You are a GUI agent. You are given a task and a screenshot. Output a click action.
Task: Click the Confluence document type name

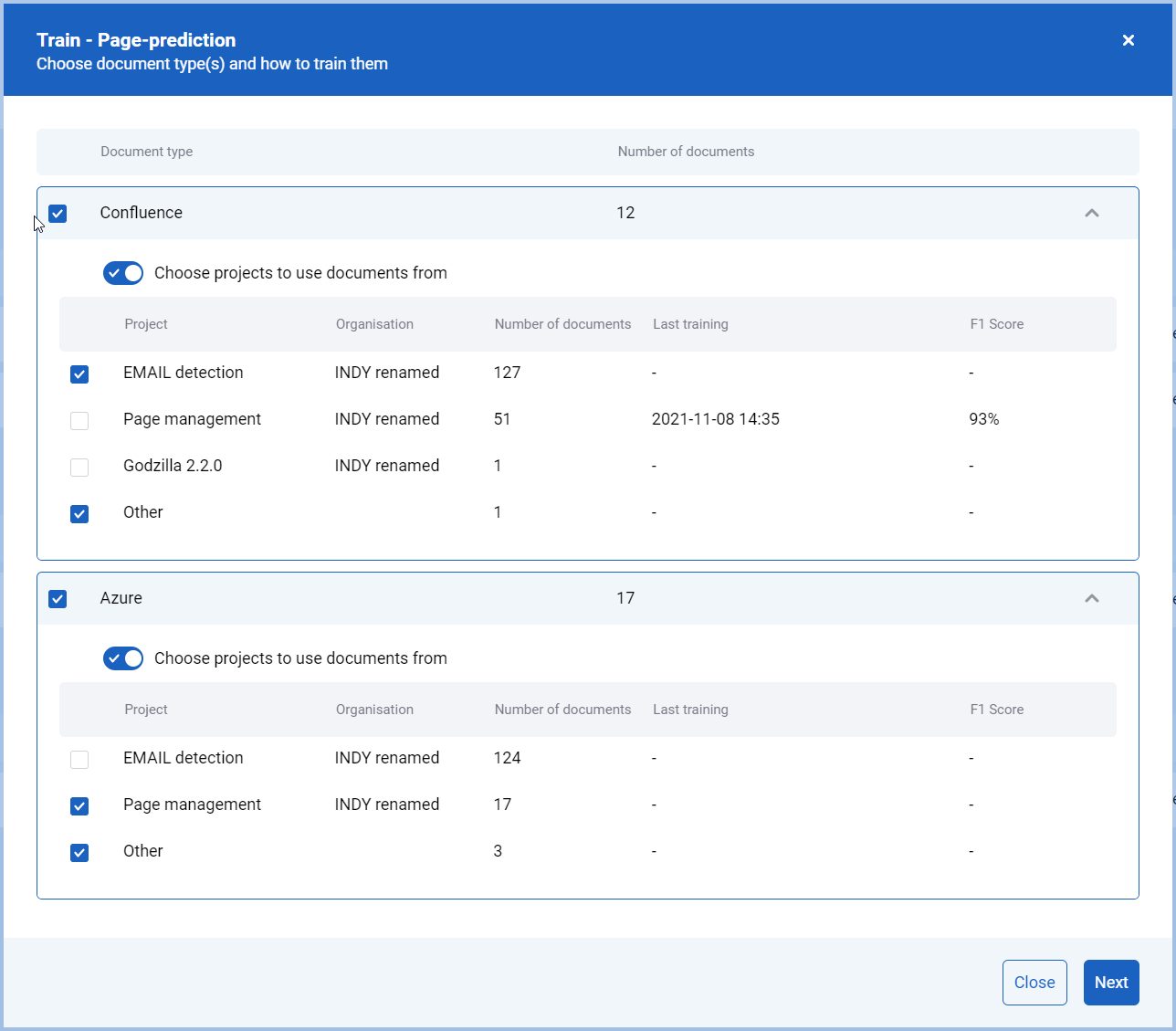click(142, 213)
